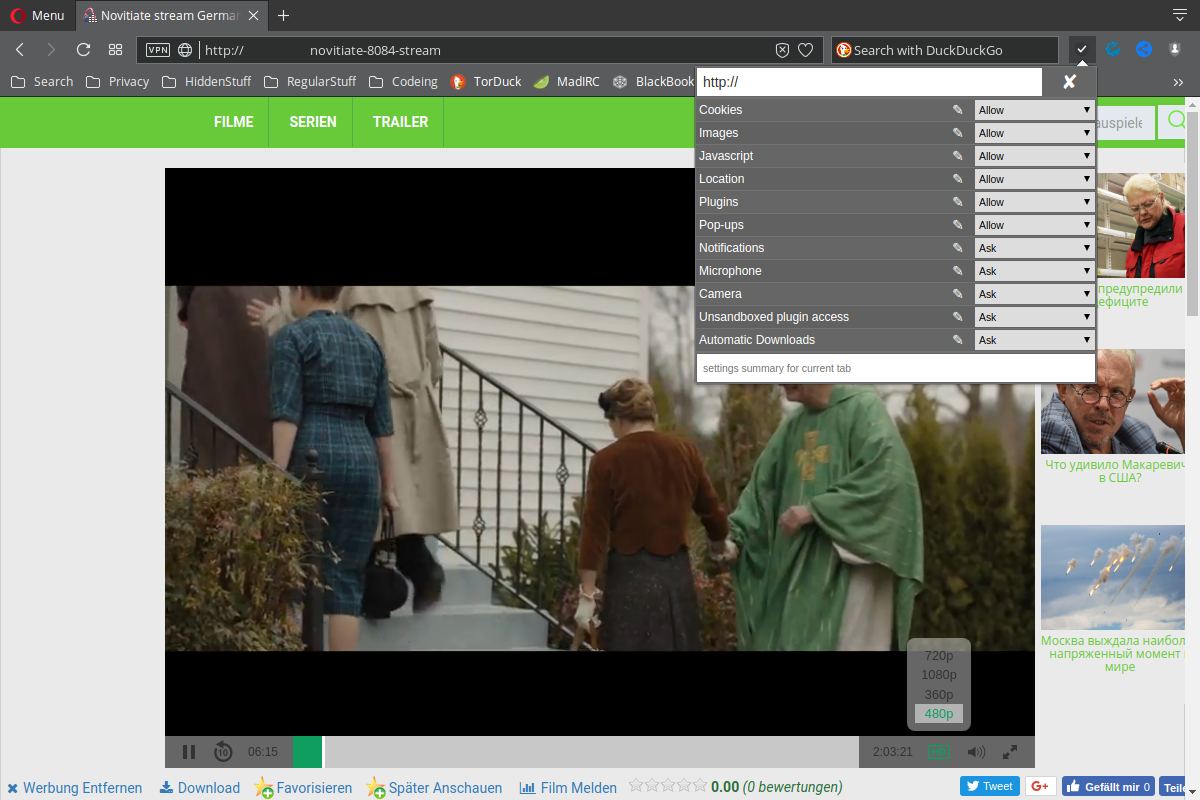Open the Макаревич news thumbnail

coord(1113,401)
